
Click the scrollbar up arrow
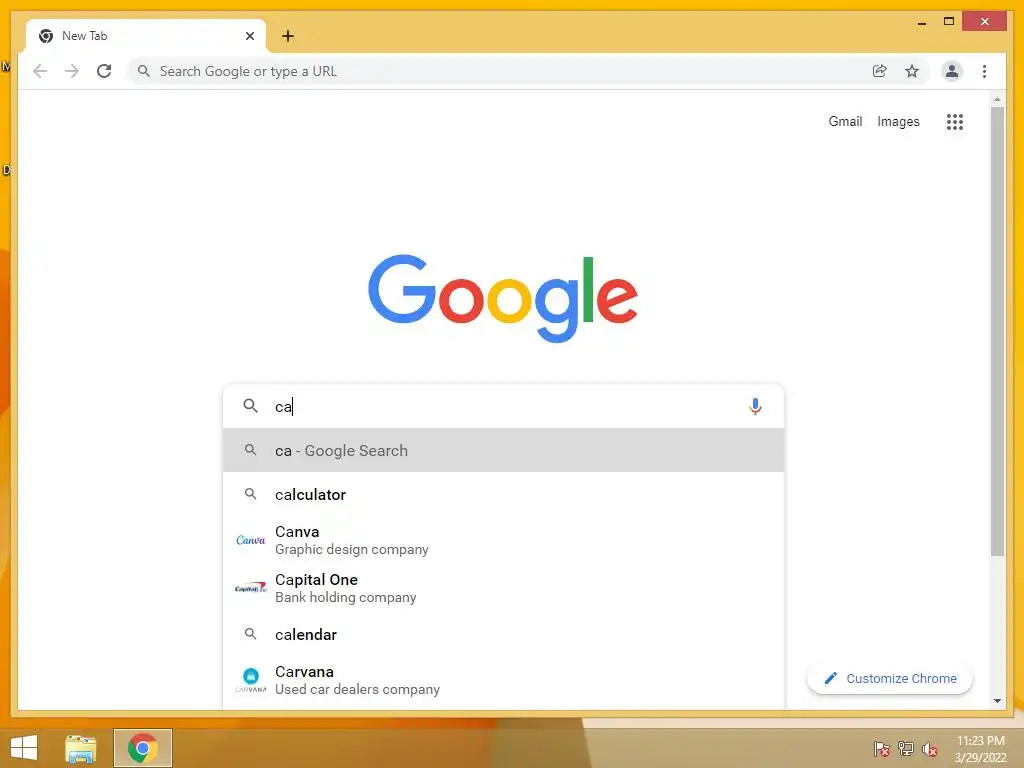[x=997, y=99]
